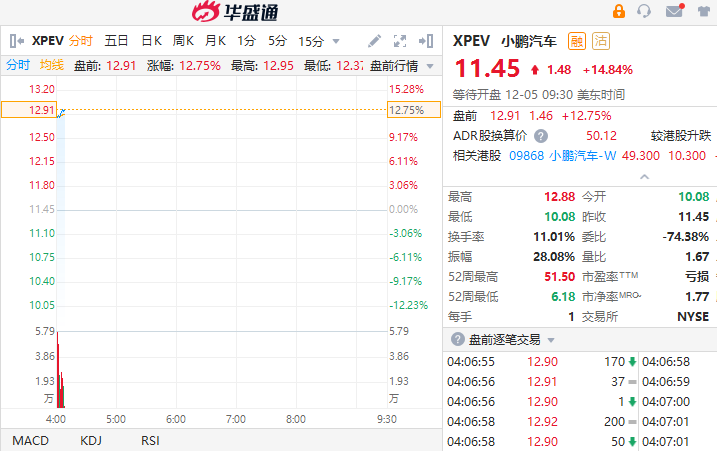Click trade row 04:06:55 at 12.90
The width and height of the screenshot is (717, 451).
(x=542, y=362)
